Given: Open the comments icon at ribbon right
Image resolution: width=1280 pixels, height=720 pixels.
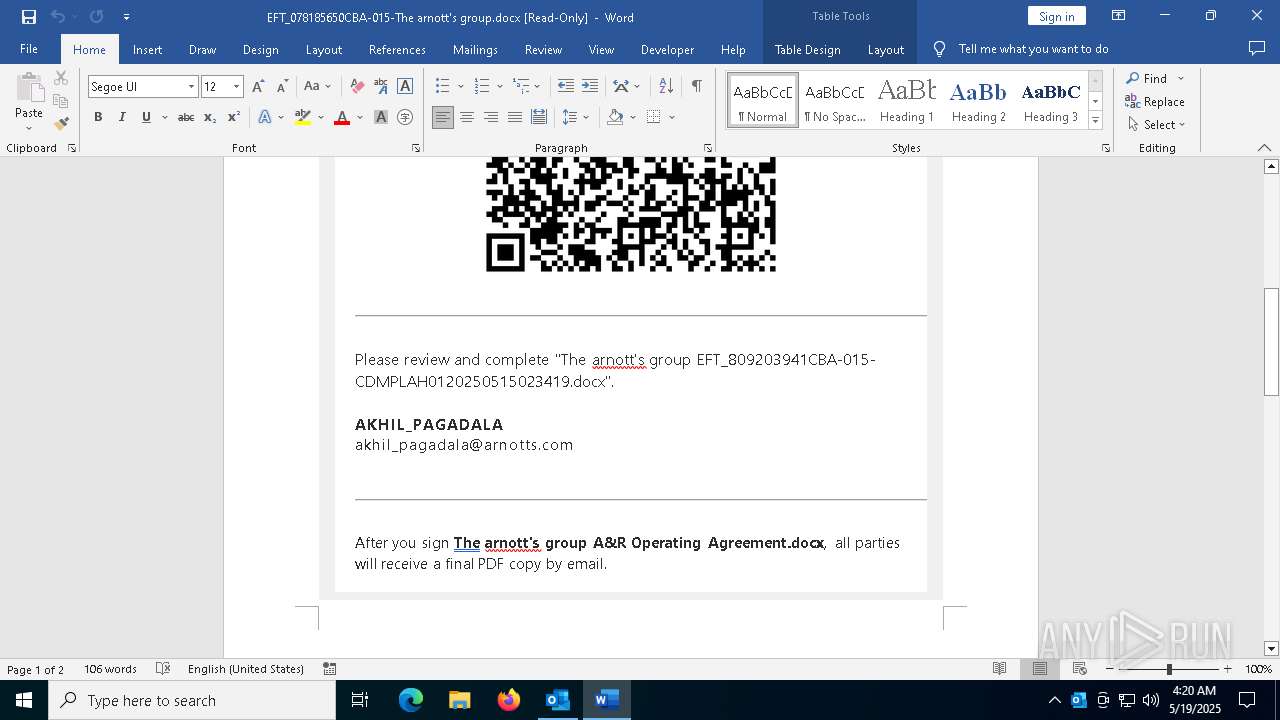Looking at the screenshot, I should tap(1257, 49).
